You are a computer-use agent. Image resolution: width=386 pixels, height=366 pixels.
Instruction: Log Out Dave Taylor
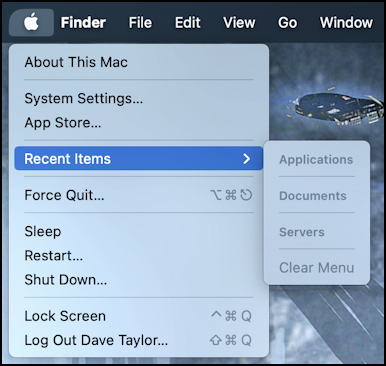[x=139, y=340]
